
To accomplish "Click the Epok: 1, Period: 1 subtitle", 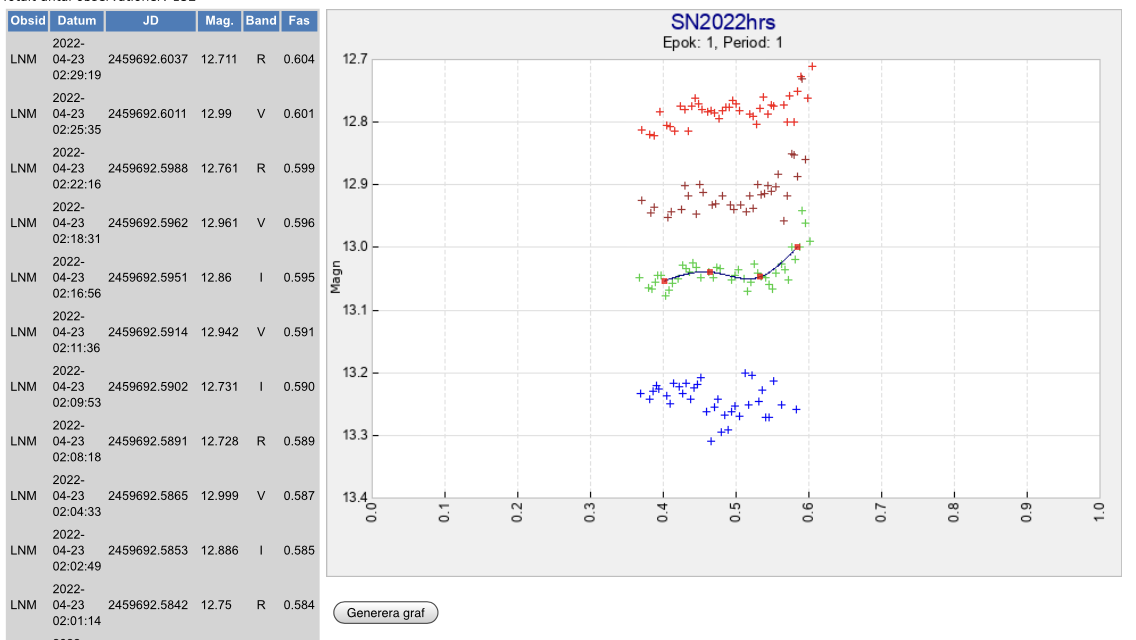I will point(722,42).
